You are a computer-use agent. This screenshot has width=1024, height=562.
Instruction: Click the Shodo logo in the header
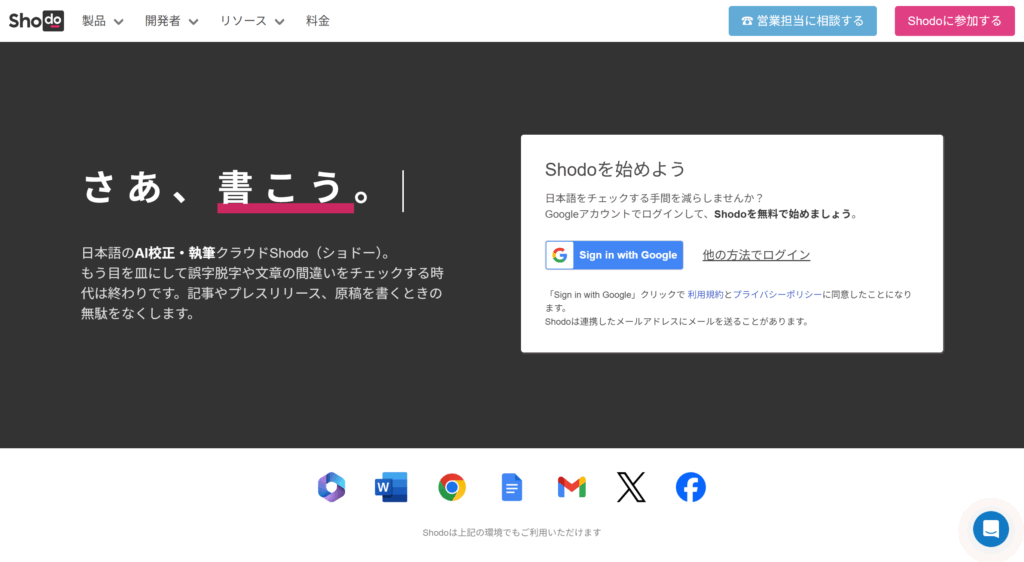pyautogui.click(x=37, y=21)
